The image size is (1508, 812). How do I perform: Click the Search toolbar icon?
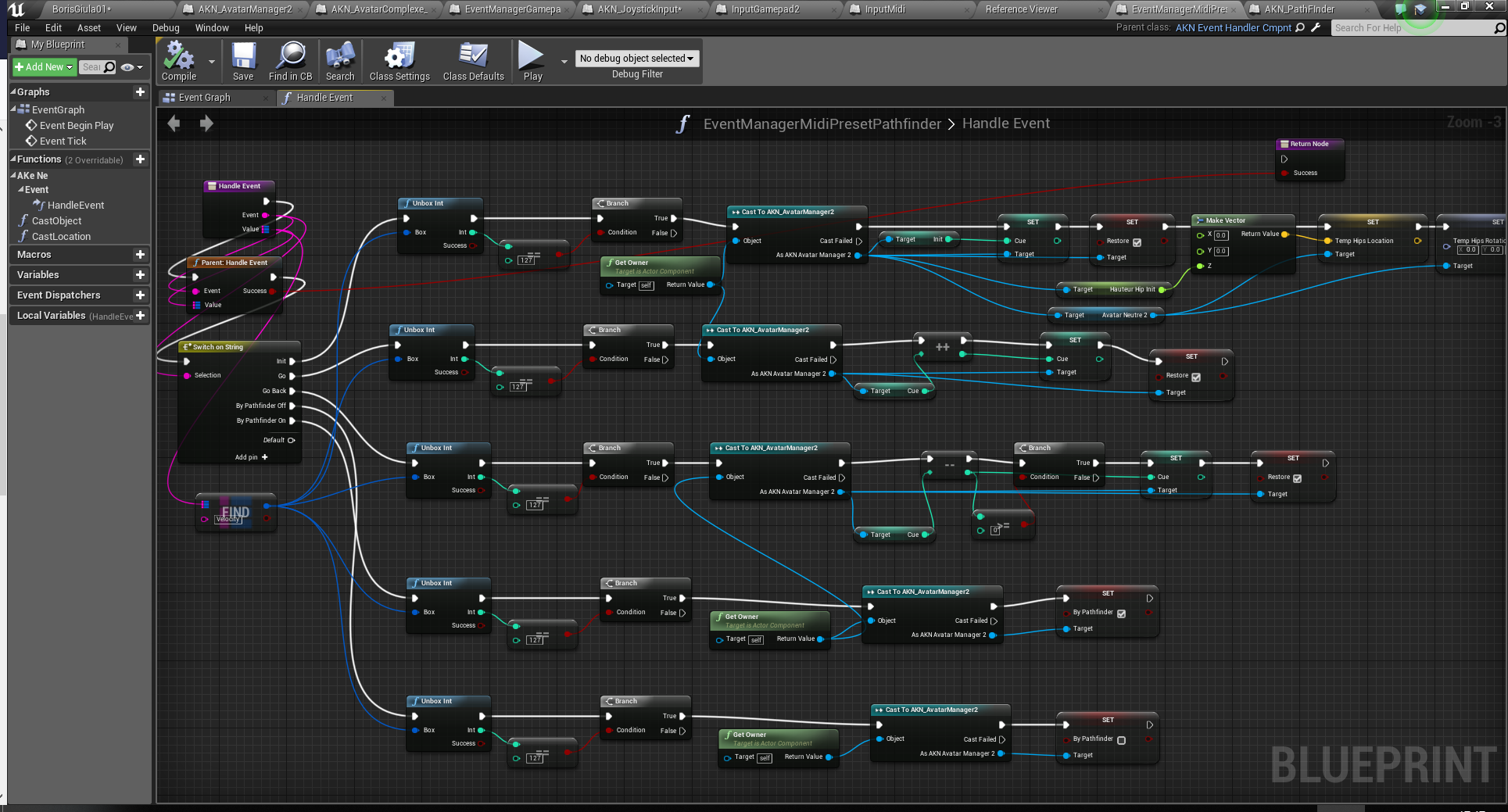(340, 62)
